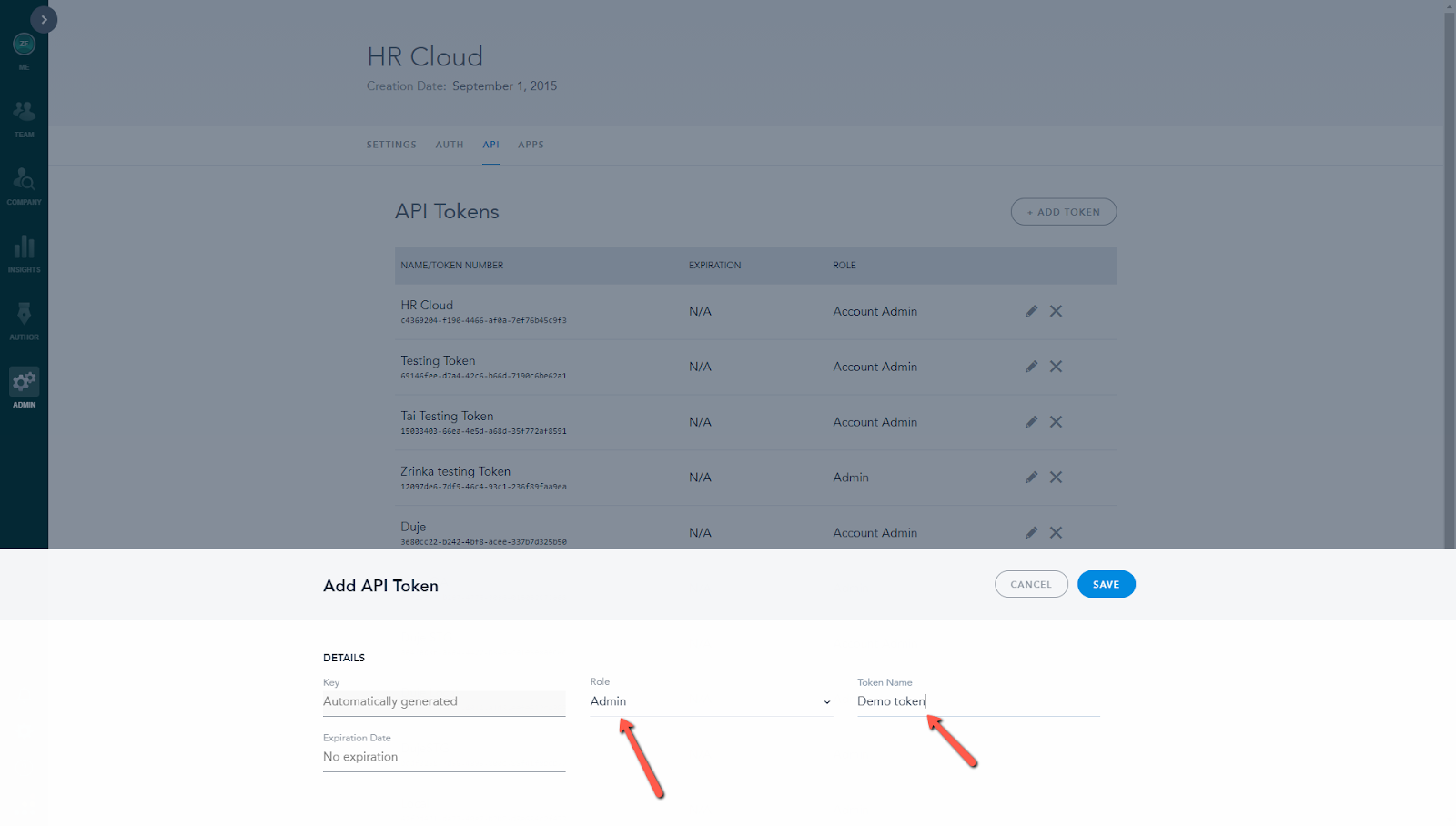This screenshot has height=826, width=1456.
Task: Select the Tai Testing Token name
Action: (447, 417)
